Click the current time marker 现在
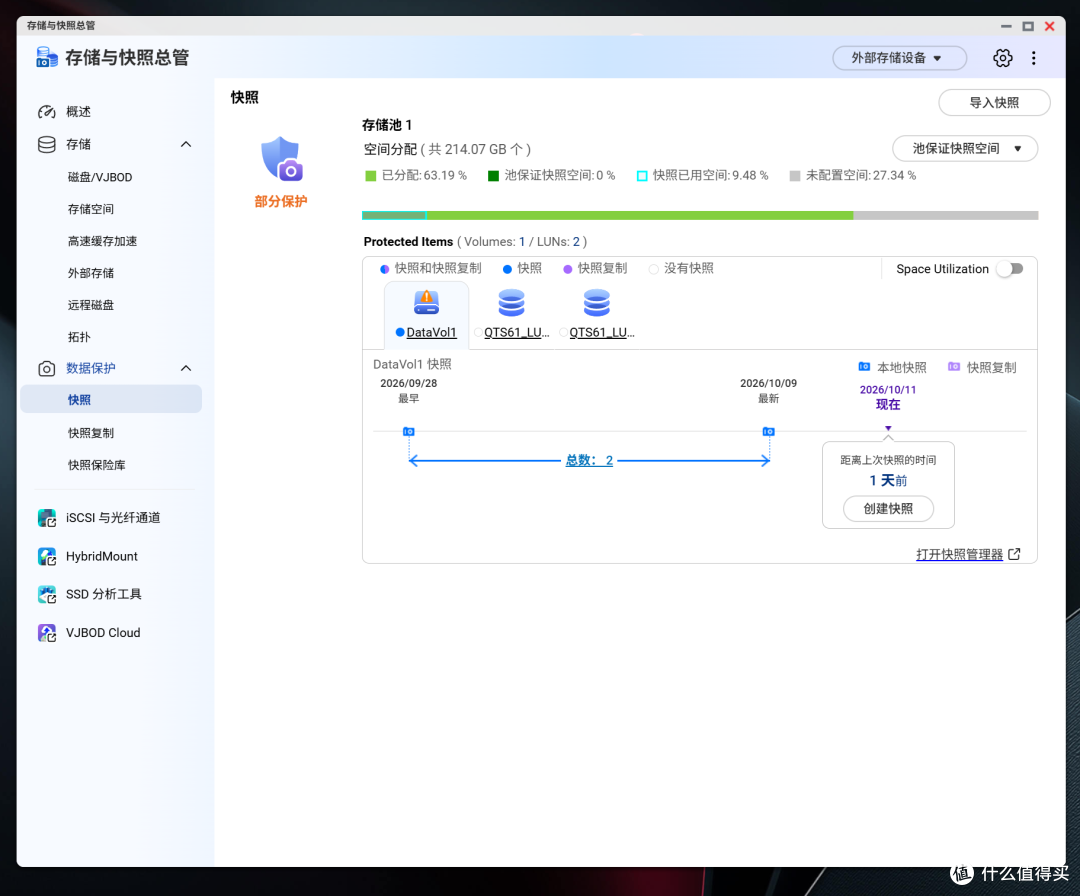This screenshot has height=896, width=1080. pyautogui.click(x=888, y=428)
